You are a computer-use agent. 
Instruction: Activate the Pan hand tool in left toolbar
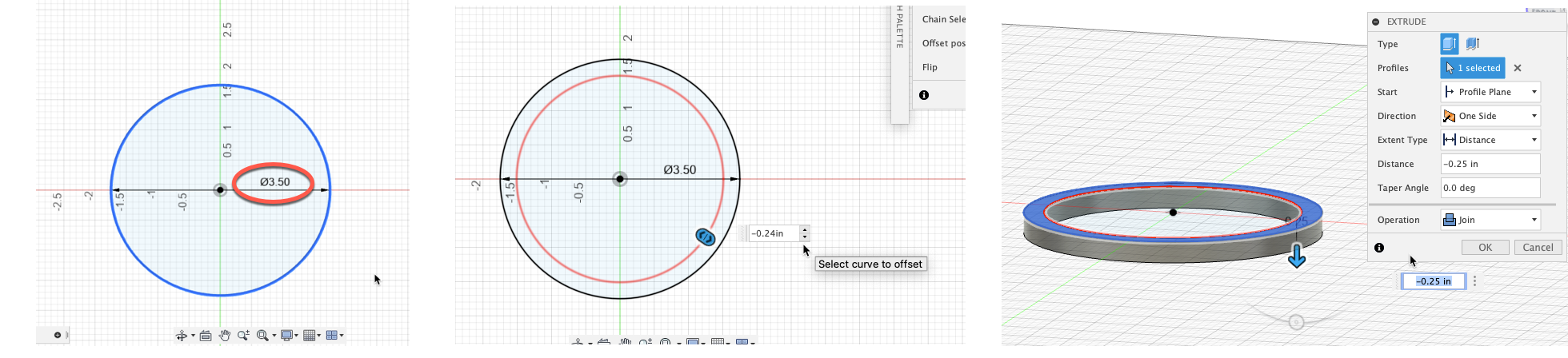point(225,336)
